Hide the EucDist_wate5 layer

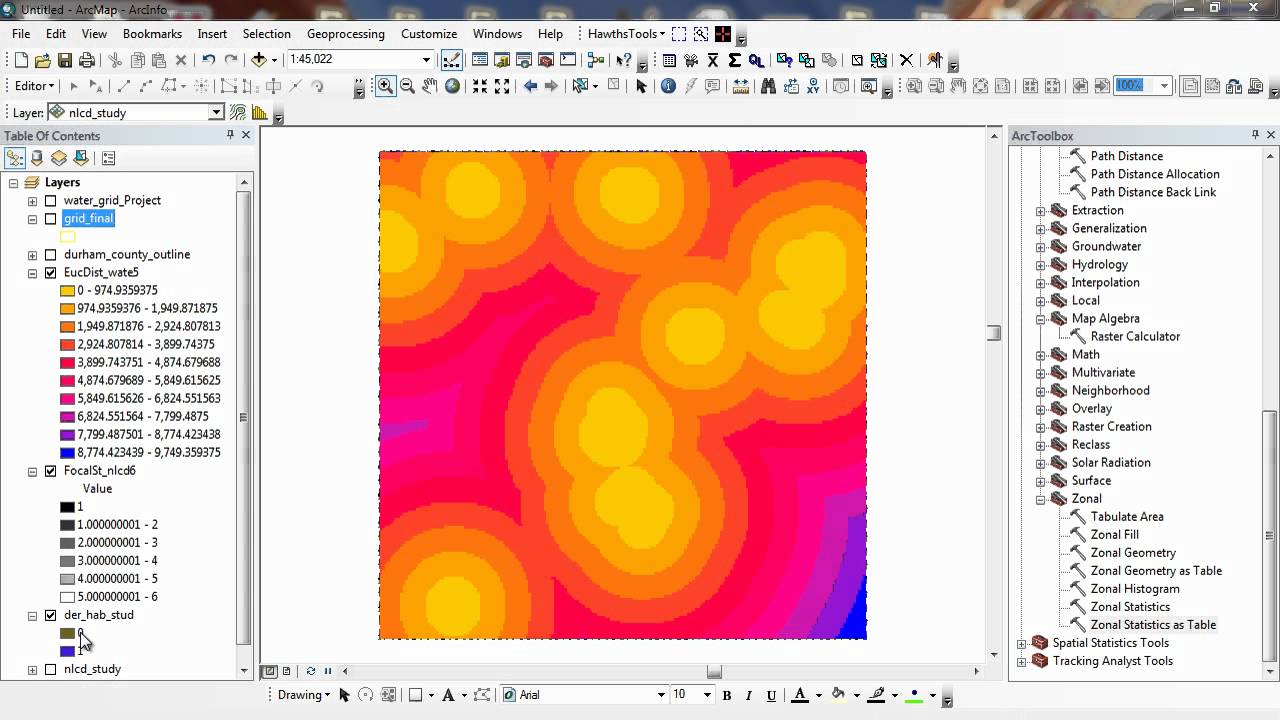(x=51, y=273)
